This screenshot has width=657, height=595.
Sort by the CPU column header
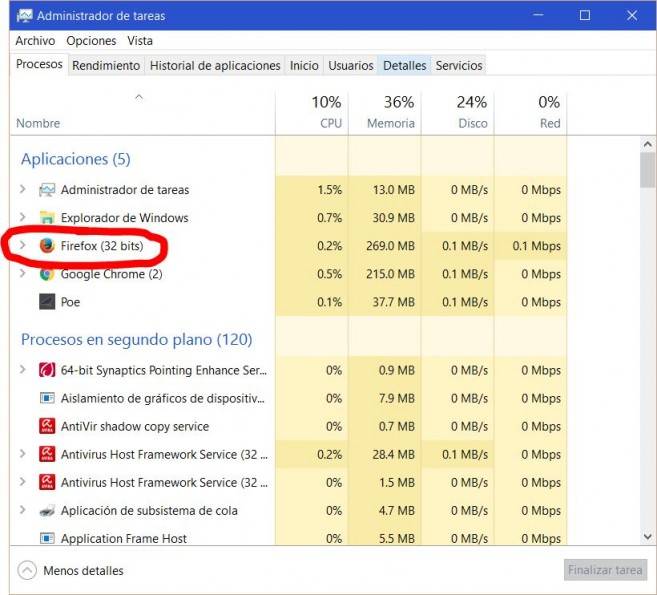tap(312, 113)
